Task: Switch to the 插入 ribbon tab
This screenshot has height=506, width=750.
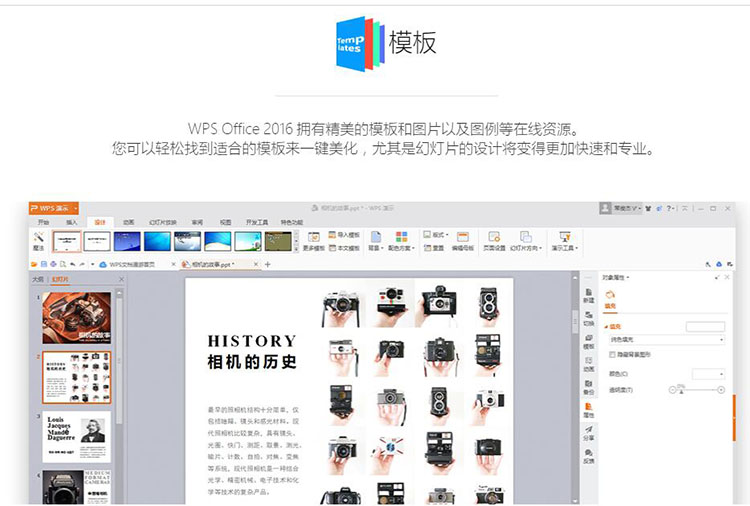Action: coord(71,222)
